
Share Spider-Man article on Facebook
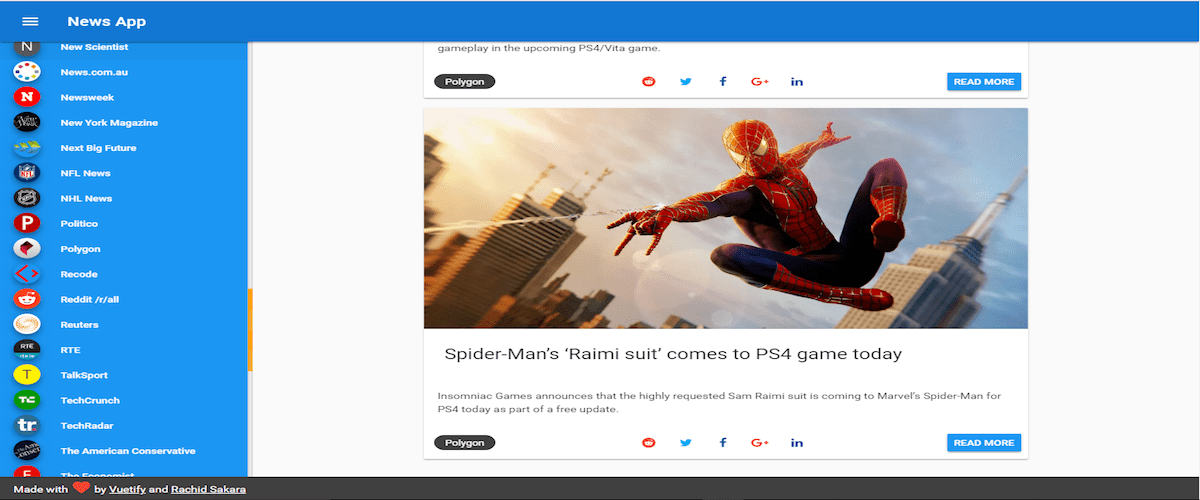(723, 442)
